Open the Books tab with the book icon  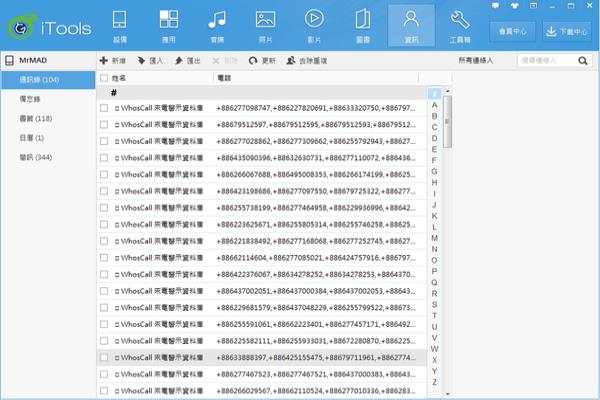pos(362,26)
